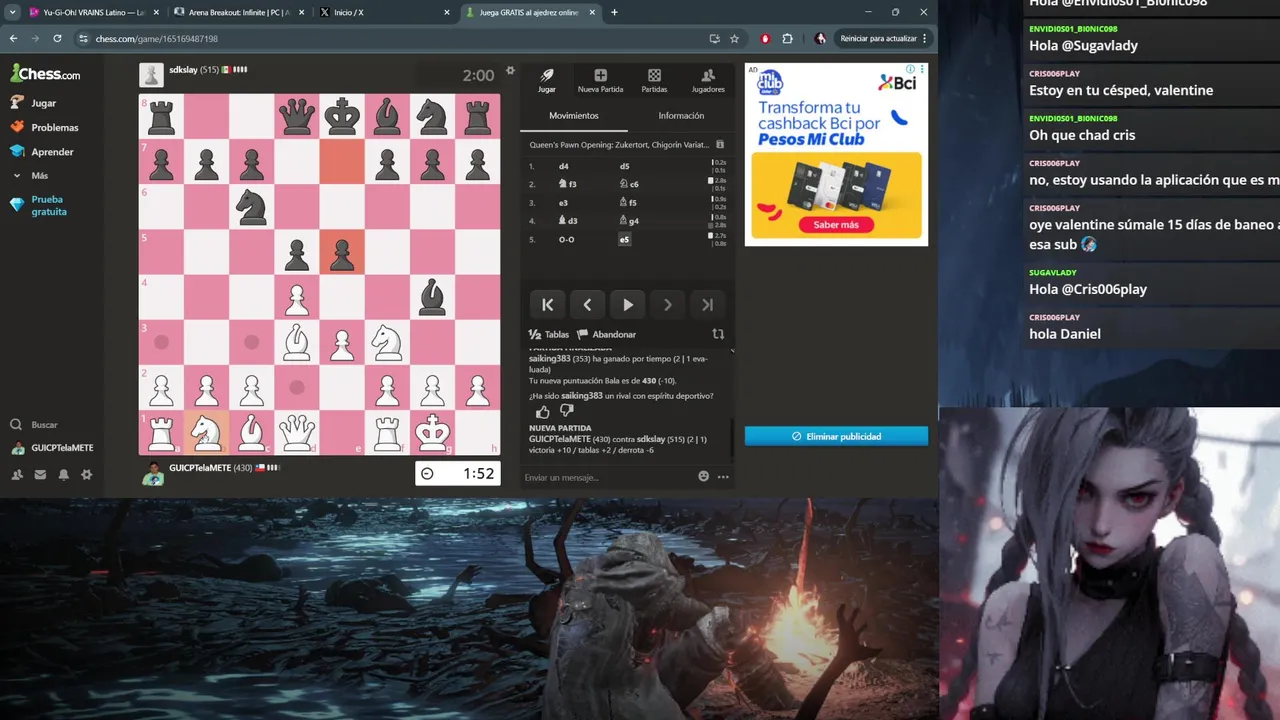The height and width of the screenshot is (720, 1280).
Task: Open the sidebar settings gear icon
Action: click(x=86, y=475)
